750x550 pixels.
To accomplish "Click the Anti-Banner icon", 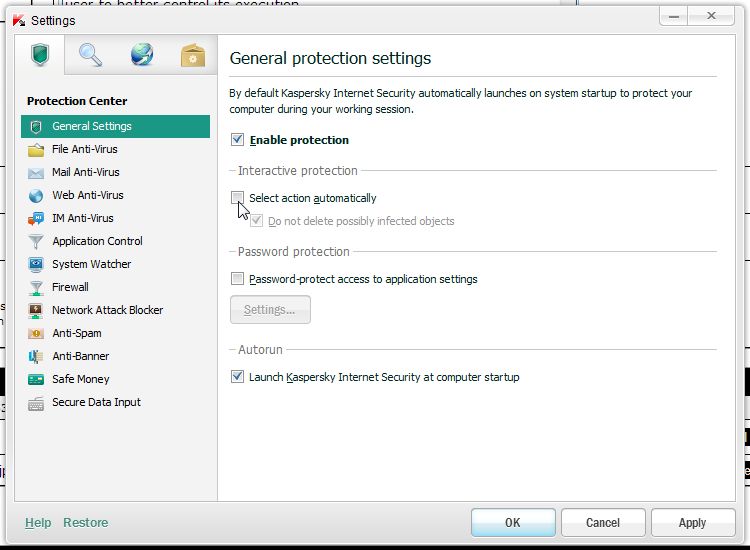I will point(36,356).
